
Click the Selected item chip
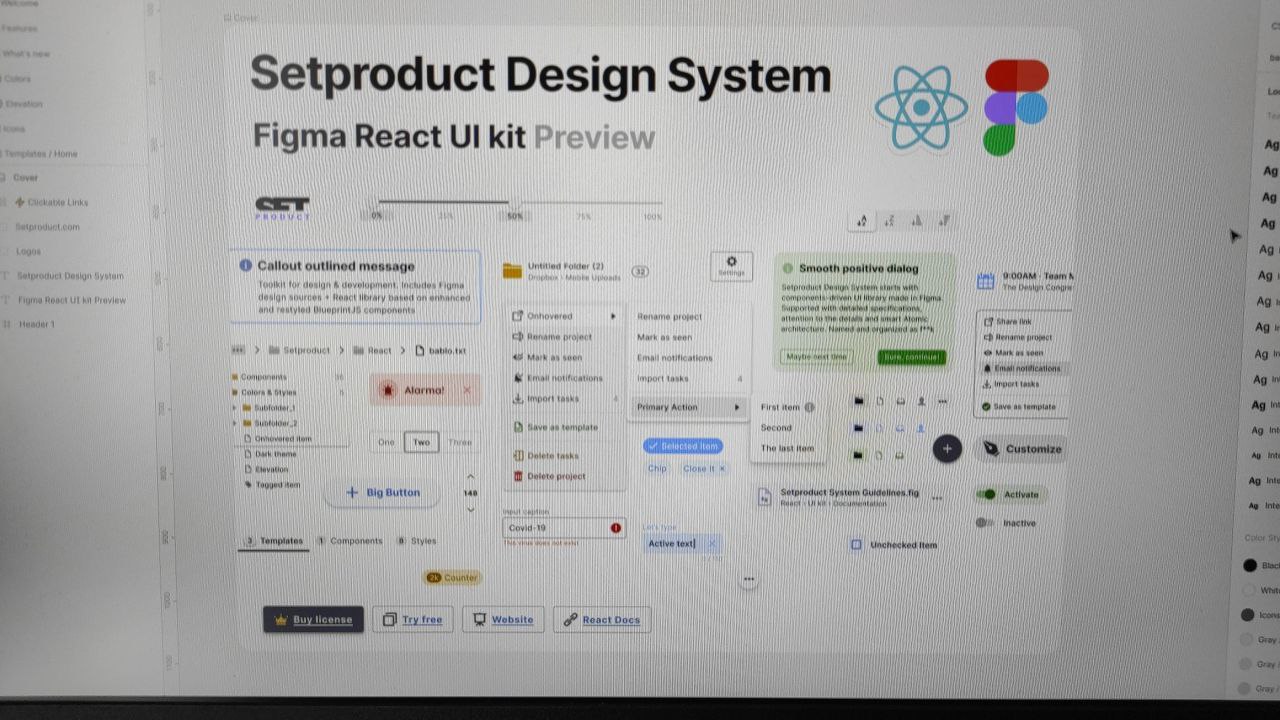click(683, 446)
